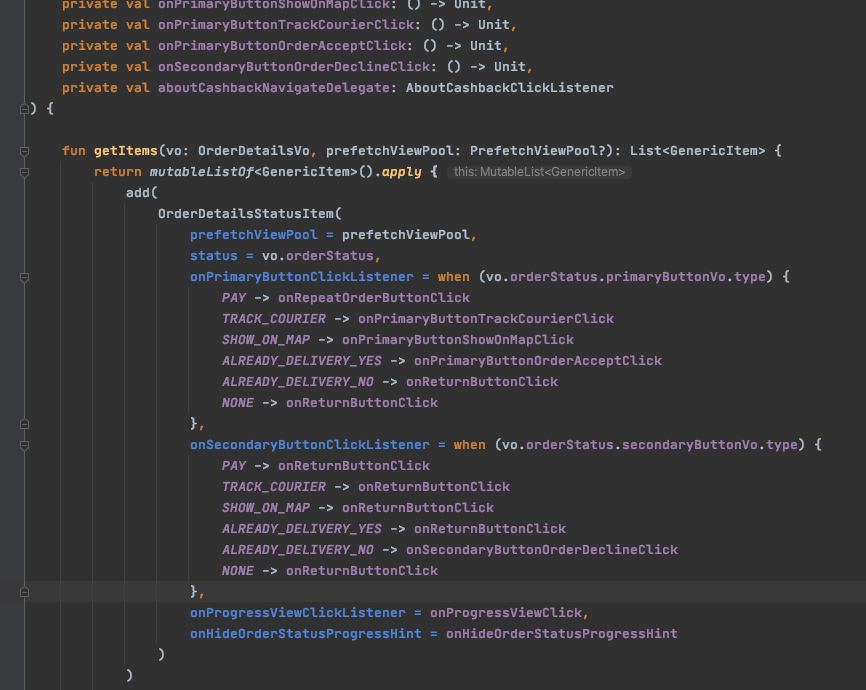The image size is (866, 690).
Task: Collapse the class constructor fold marker beside ') {'
Action: coord(24,109)
